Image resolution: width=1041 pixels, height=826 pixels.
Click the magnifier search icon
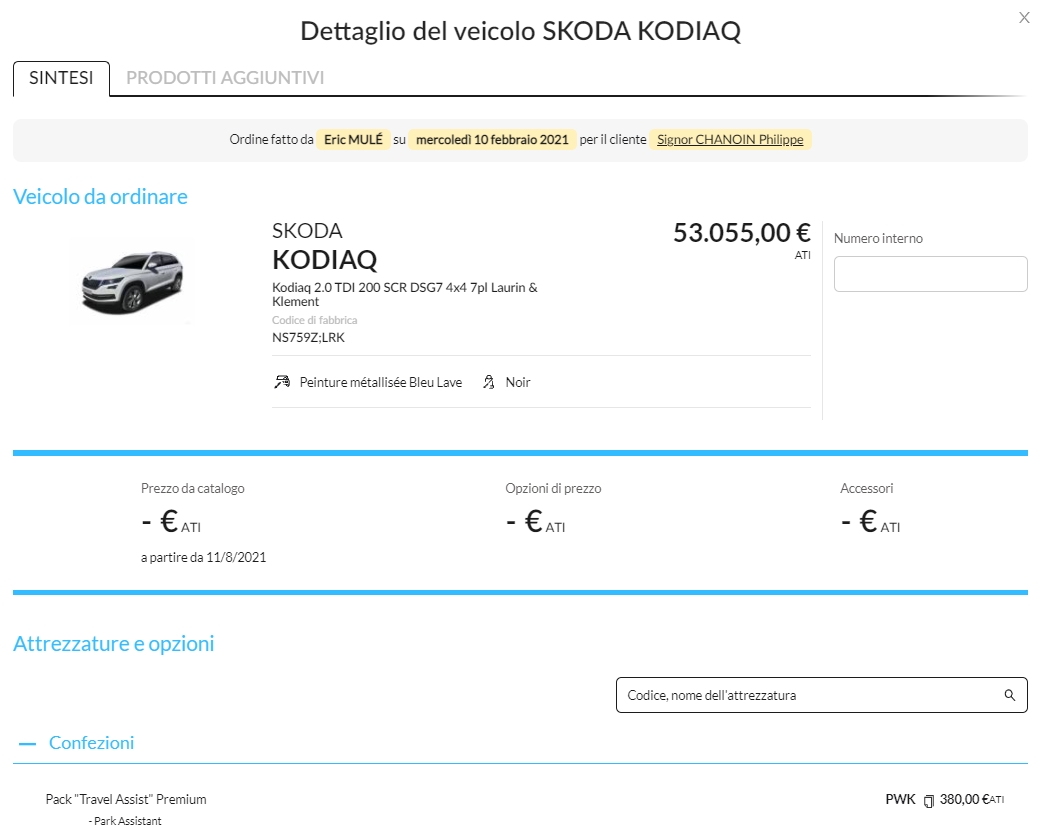coord(1009,695)
